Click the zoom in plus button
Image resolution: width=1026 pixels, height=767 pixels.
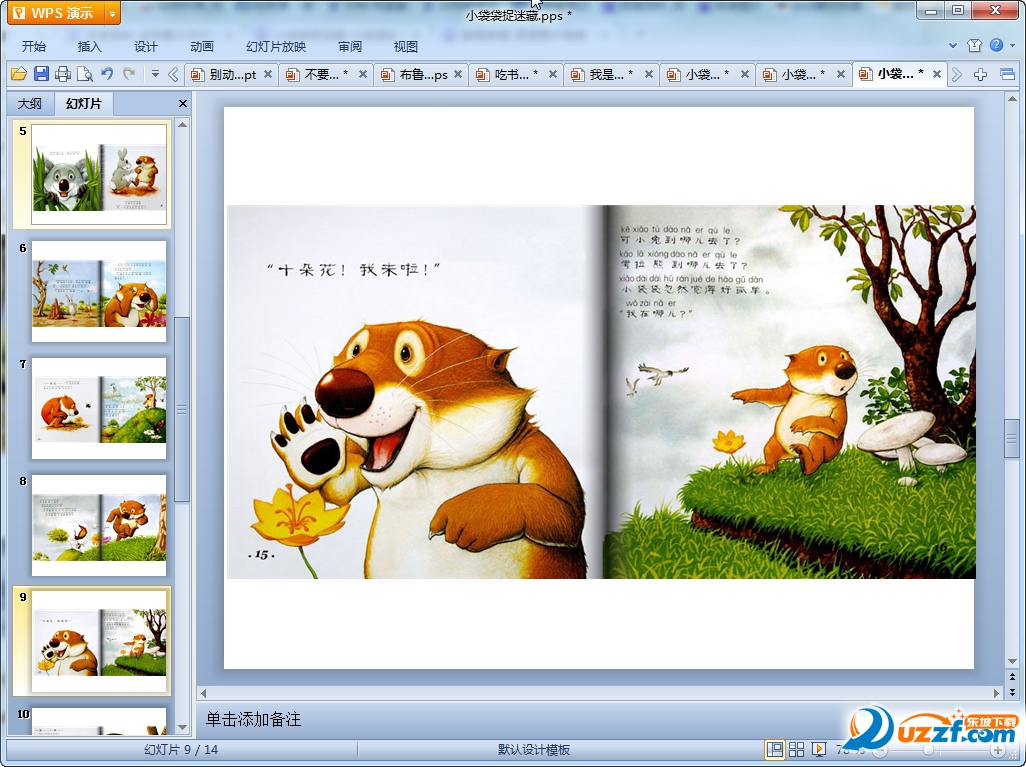[x=998, y=750]
